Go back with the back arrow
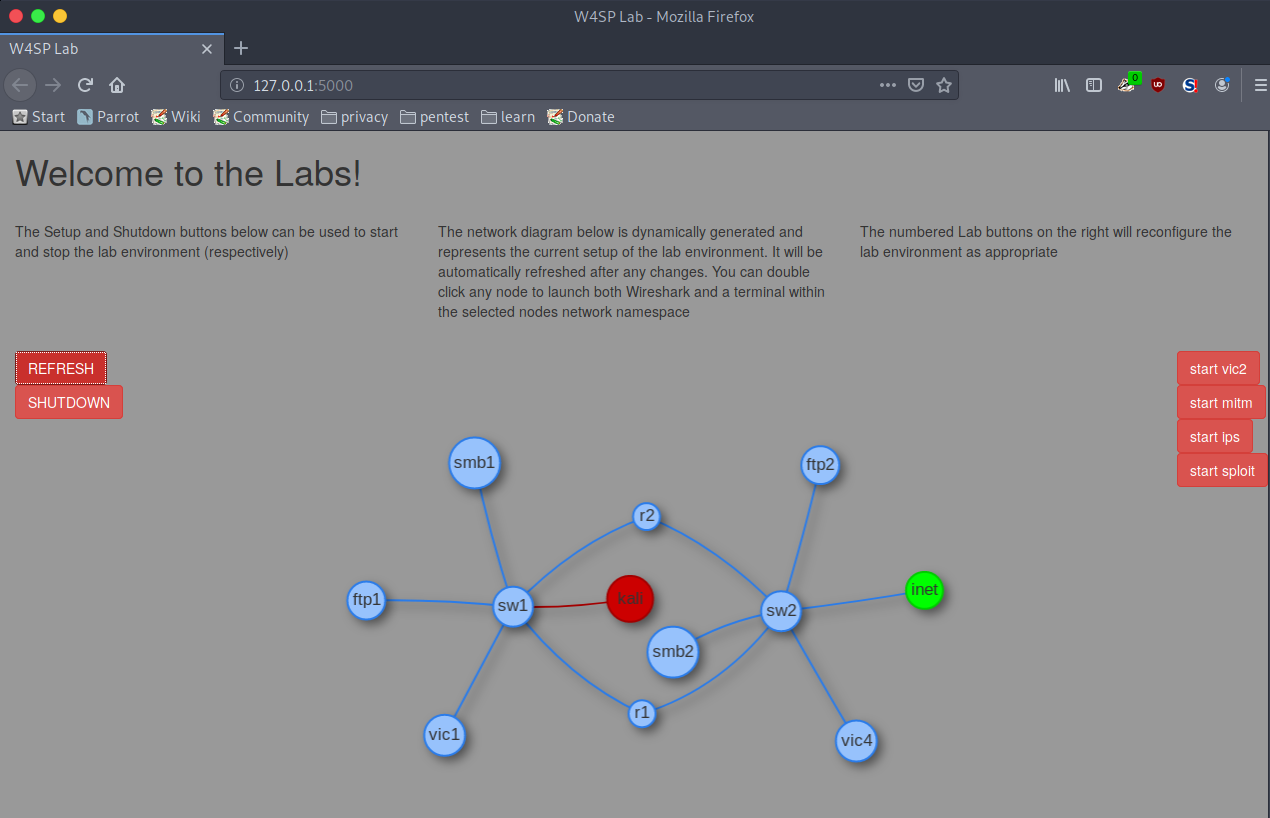Image resolution: width=1270 pixels, height=818 pixels. 20,85
